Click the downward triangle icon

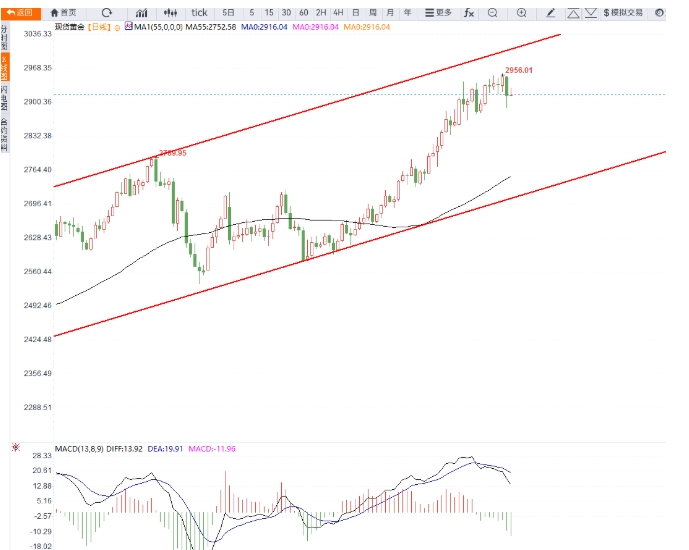[x=591, y=13]
